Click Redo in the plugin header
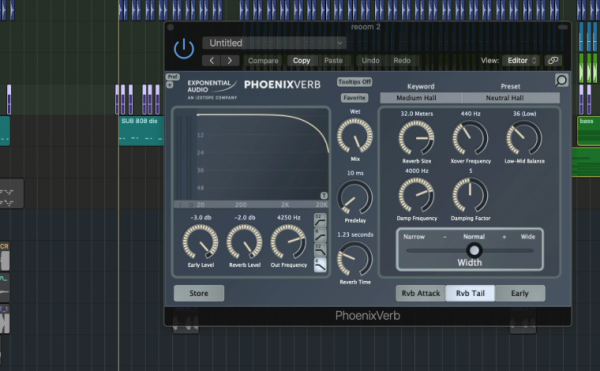This screenshot has width=600, height=371. pos(402,60)
